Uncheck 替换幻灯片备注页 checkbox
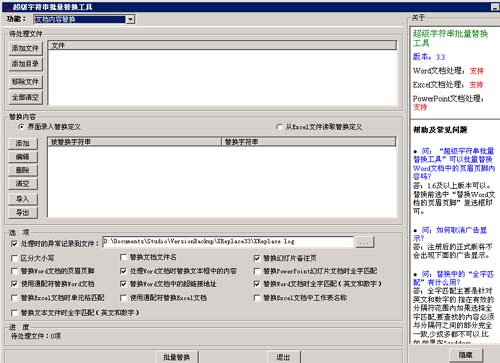Viewport: 500px width, 363px height. (x=257, y=258)
